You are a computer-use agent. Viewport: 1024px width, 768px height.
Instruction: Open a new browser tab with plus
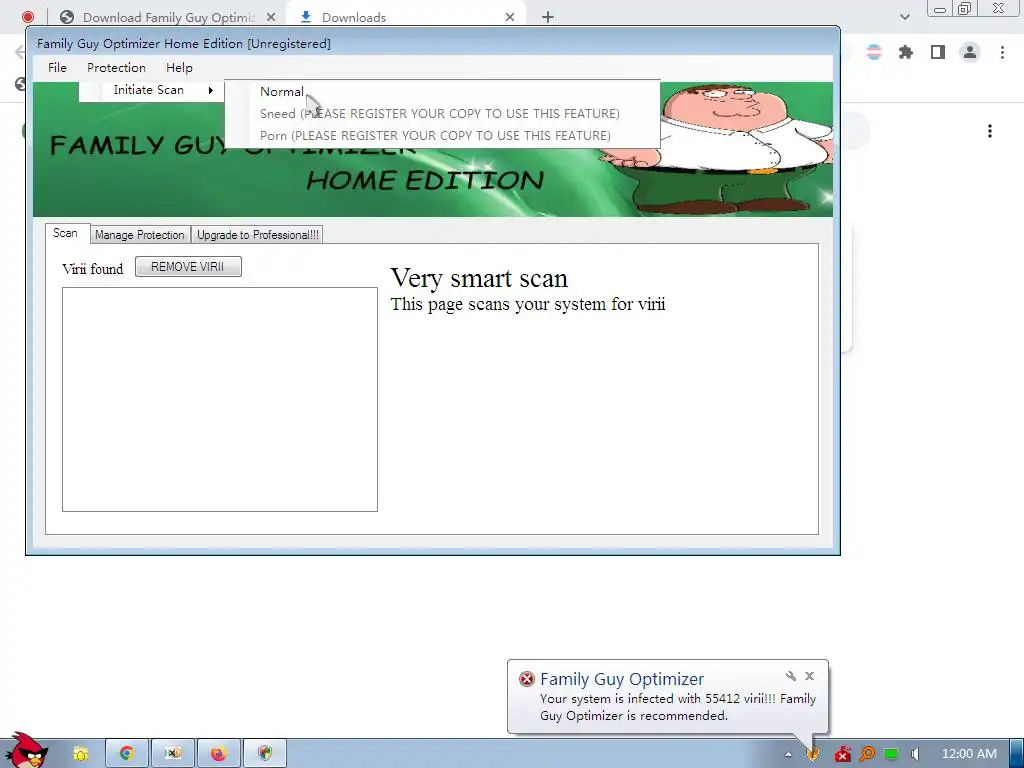[x=548, y=17]
